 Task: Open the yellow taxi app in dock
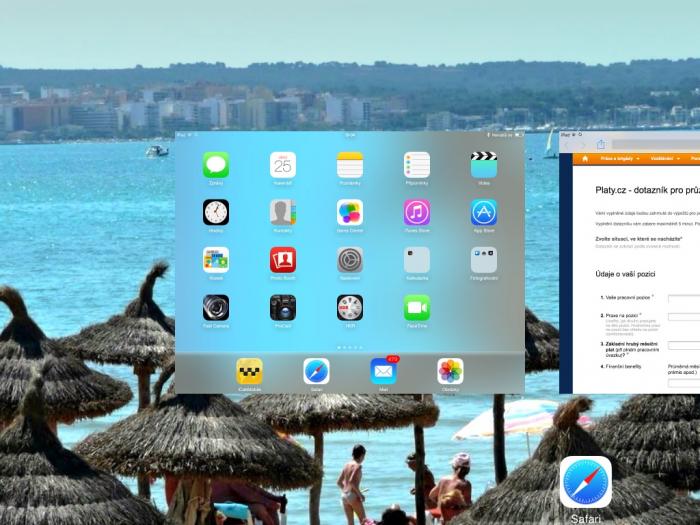click(249, 371)
